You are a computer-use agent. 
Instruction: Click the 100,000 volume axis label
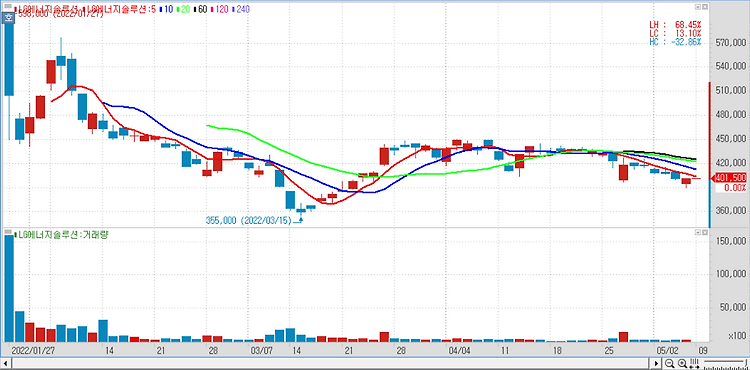(731, 274)
